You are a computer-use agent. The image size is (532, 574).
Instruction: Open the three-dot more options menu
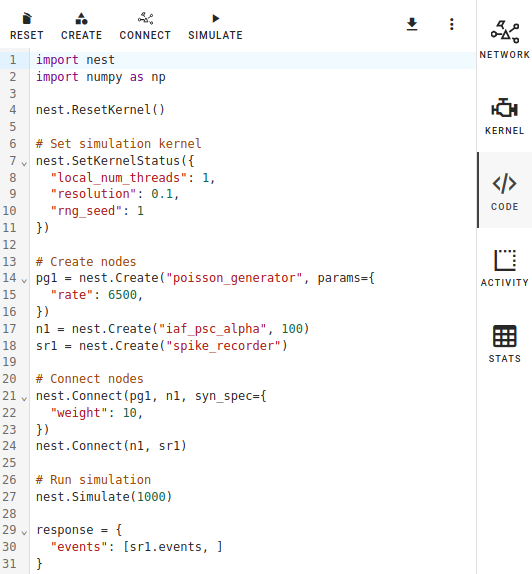pos(452,24)
